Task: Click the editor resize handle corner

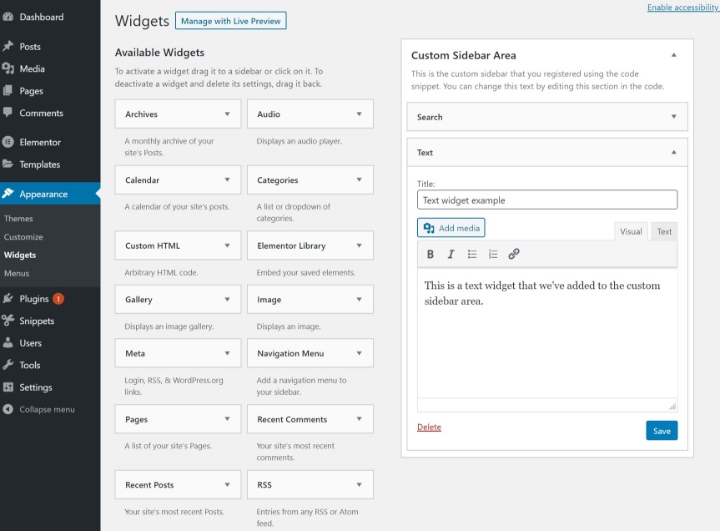Action: click(672, 406)
